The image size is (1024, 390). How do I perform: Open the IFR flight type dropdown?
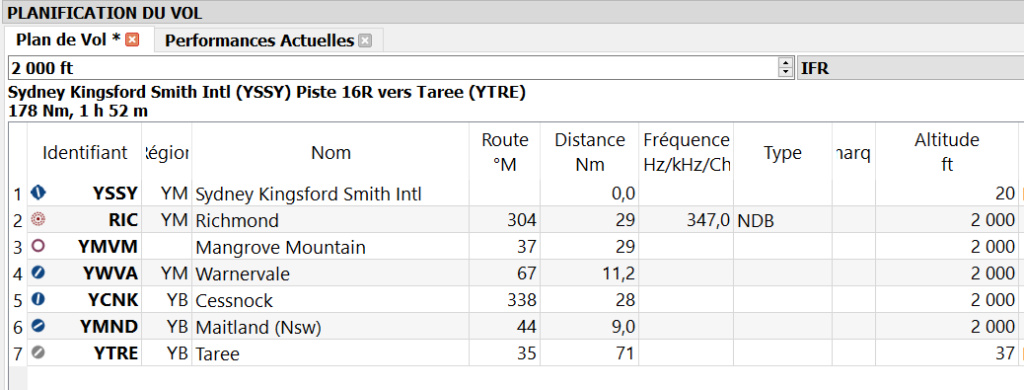(910, 67)
